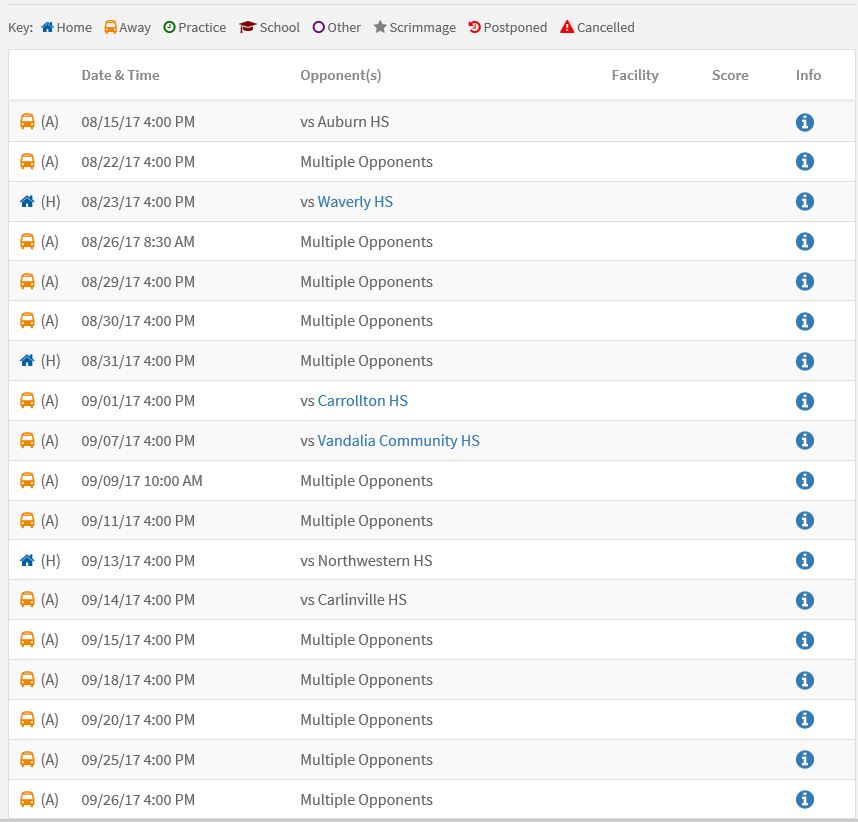Click the home icon on 08/31/17 row
Image resolution: width=858 pixels, height=822 pixels.
click(27, 361)
